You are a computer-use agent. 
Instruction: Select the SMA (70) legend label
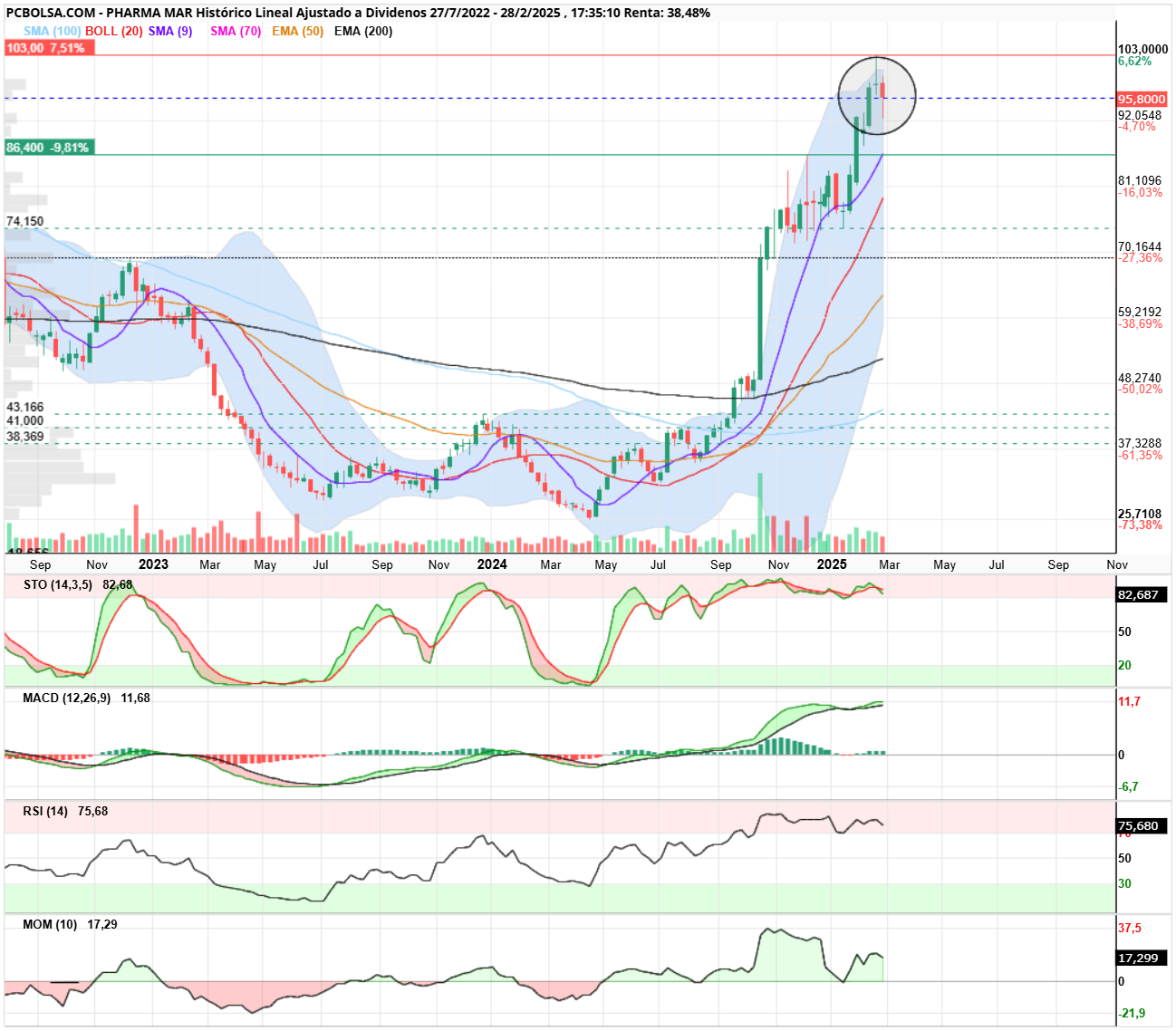point(236,31)
